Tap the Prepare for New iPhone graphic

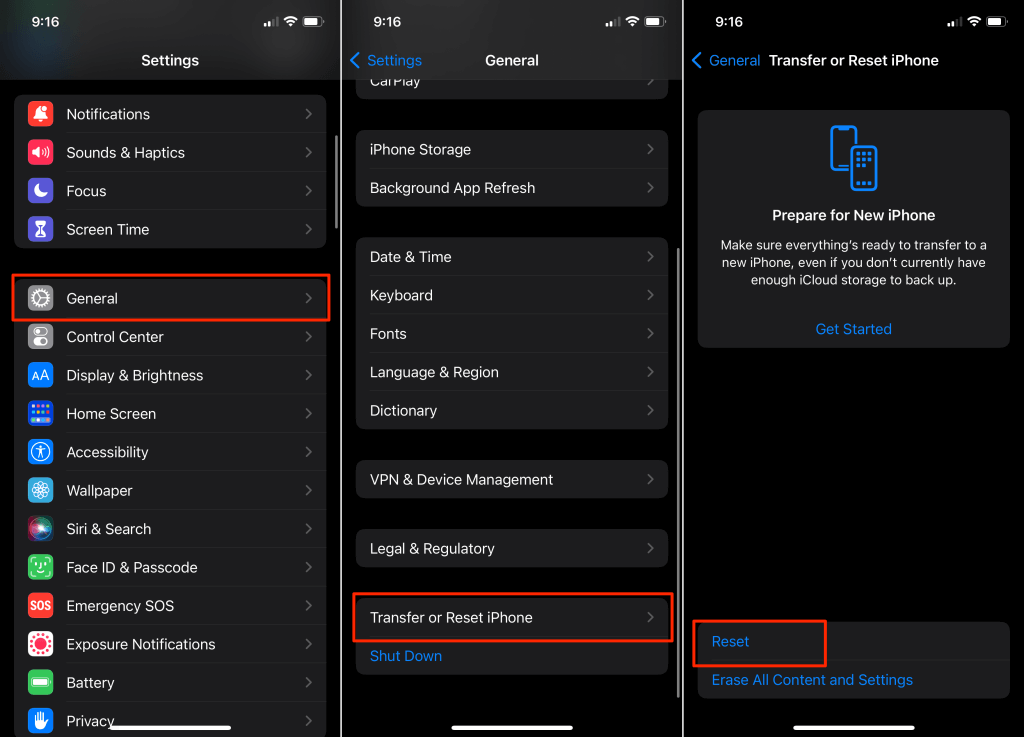coord(853,158)
